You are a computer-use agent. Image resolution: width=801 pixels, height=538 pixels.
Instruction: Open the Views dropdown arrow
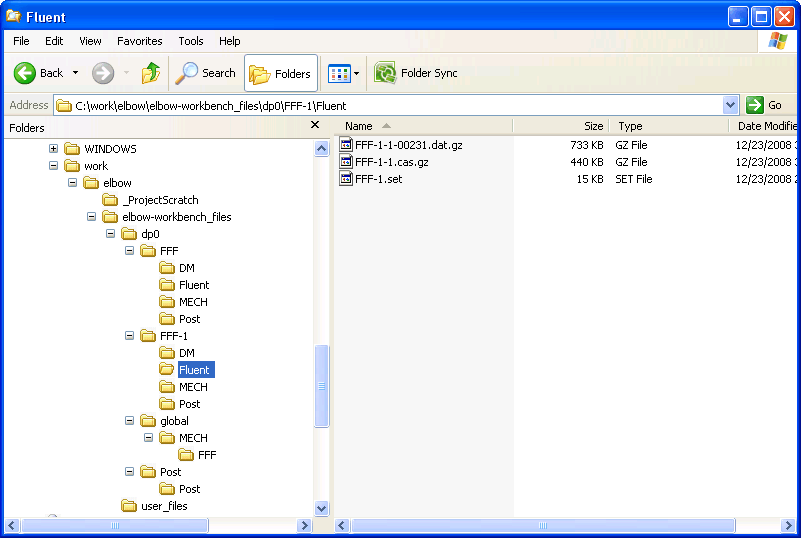(x=357, y=74)
